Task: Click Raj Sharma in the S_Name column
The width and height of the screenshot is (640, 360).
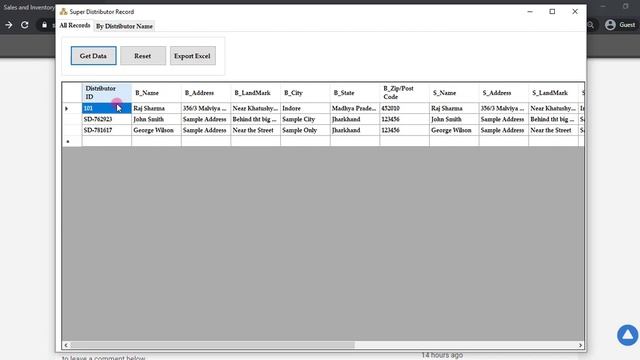Action: click(x=454, y=108)
